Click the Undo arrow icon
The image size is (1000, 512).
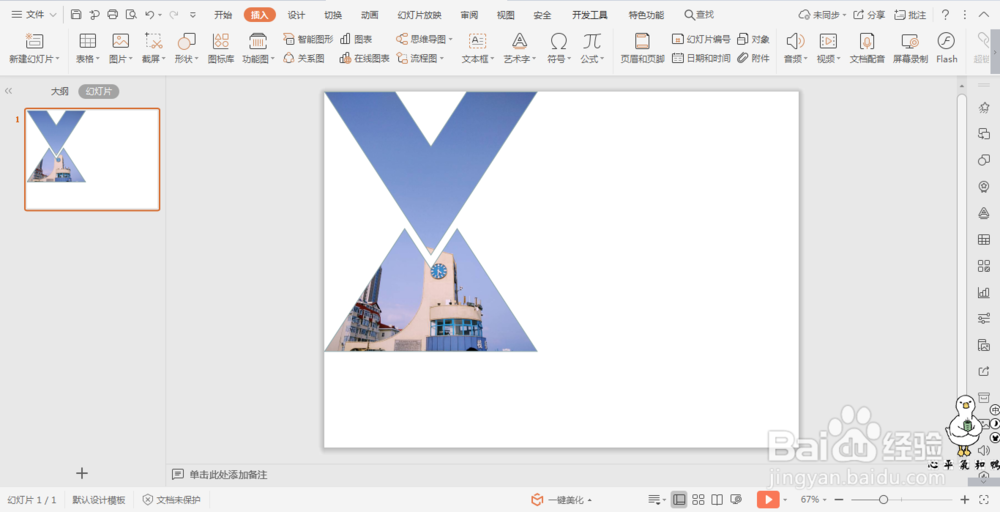[149, 14]
